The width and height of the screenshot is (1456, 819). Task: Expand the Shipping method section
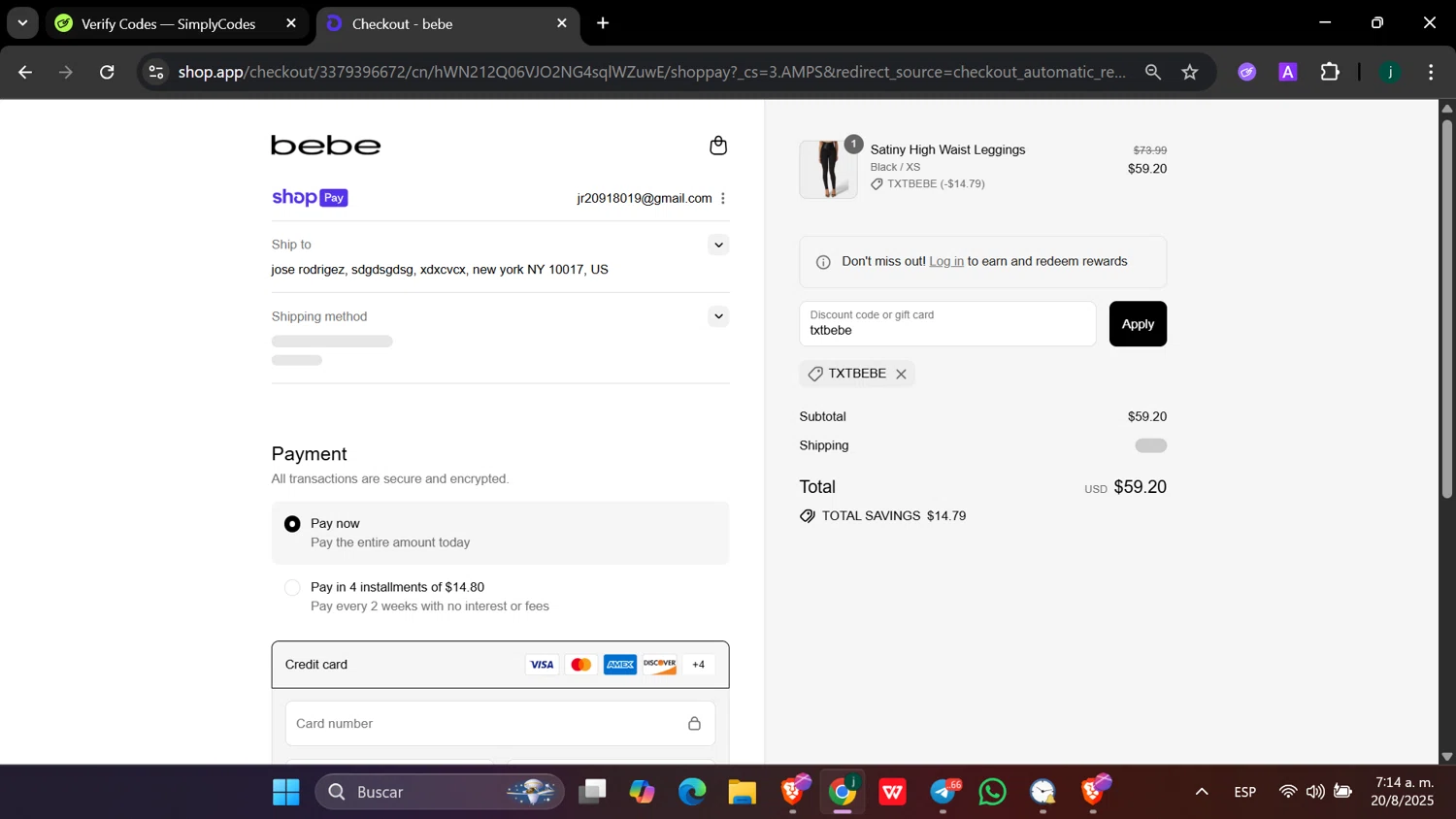tap(718, 316)
